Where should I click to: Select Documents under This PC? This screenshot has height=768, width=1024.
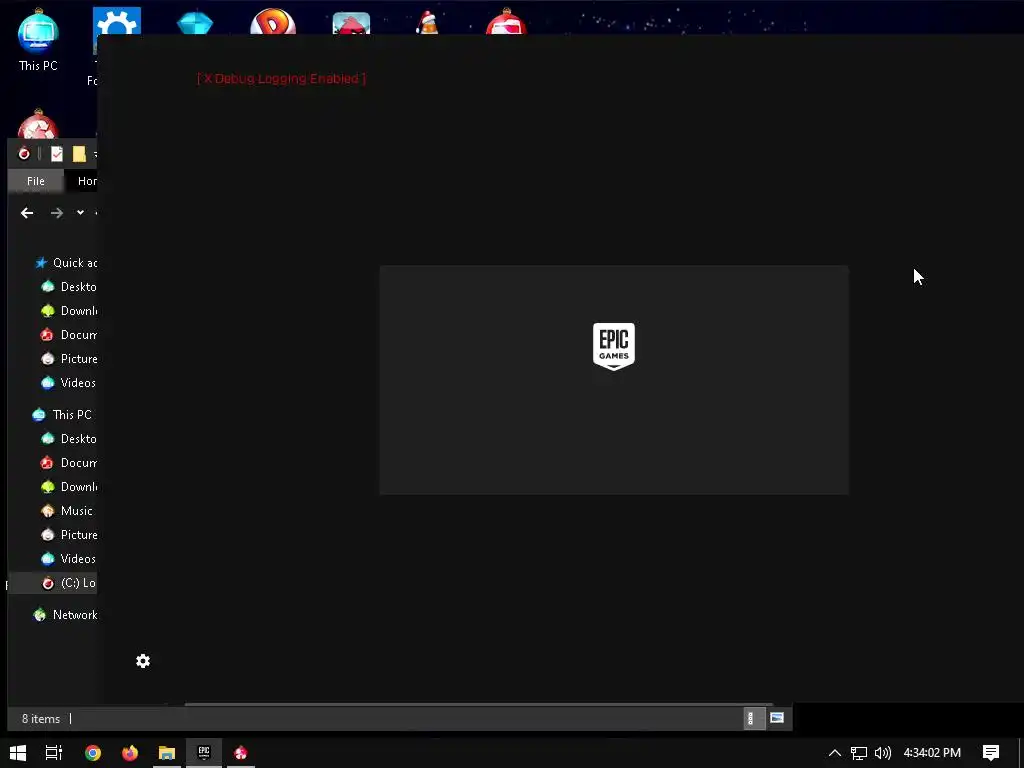tap(69, 462)
